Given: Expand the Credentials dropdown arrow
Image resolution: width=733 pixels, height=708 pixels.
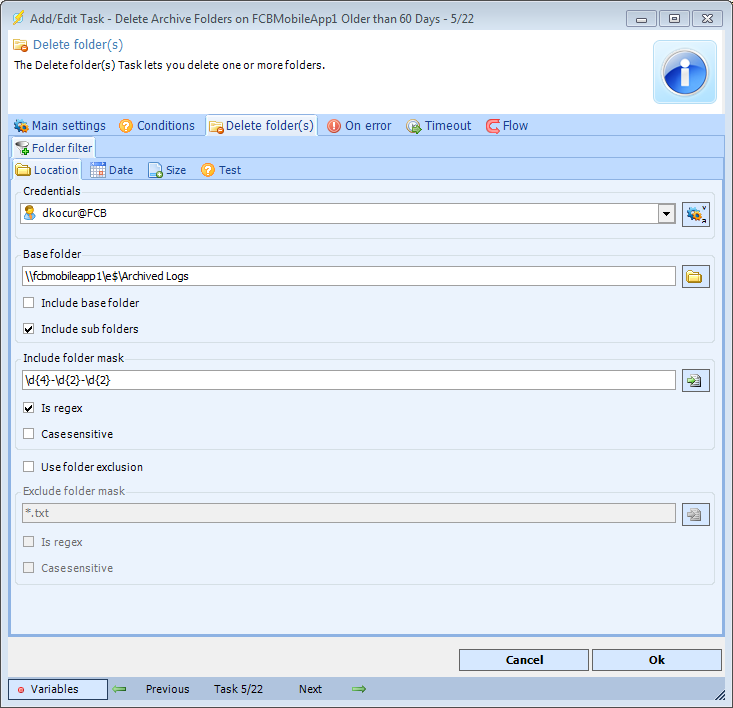Looking at the screenshot, I should pyautogui.click(x=666, y=213).
